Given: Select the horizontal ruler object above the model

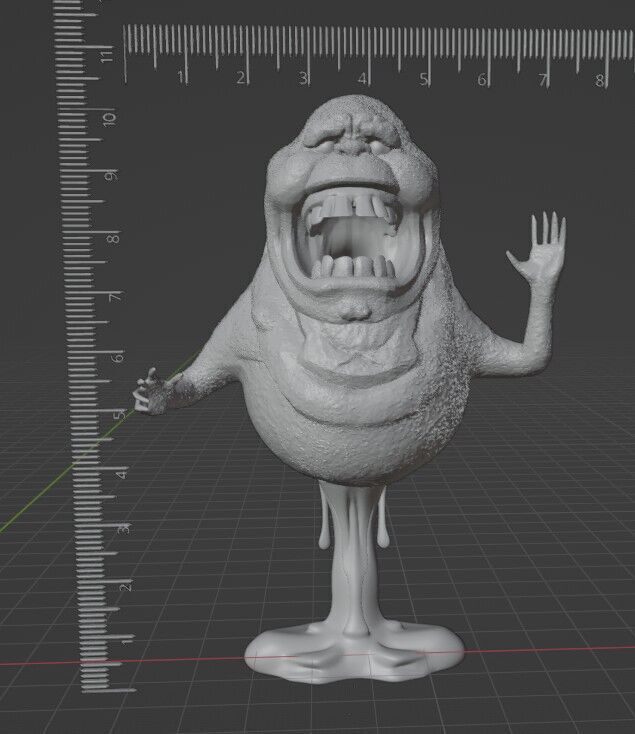Looking at the screenshot, I should (x=379, y=56).
